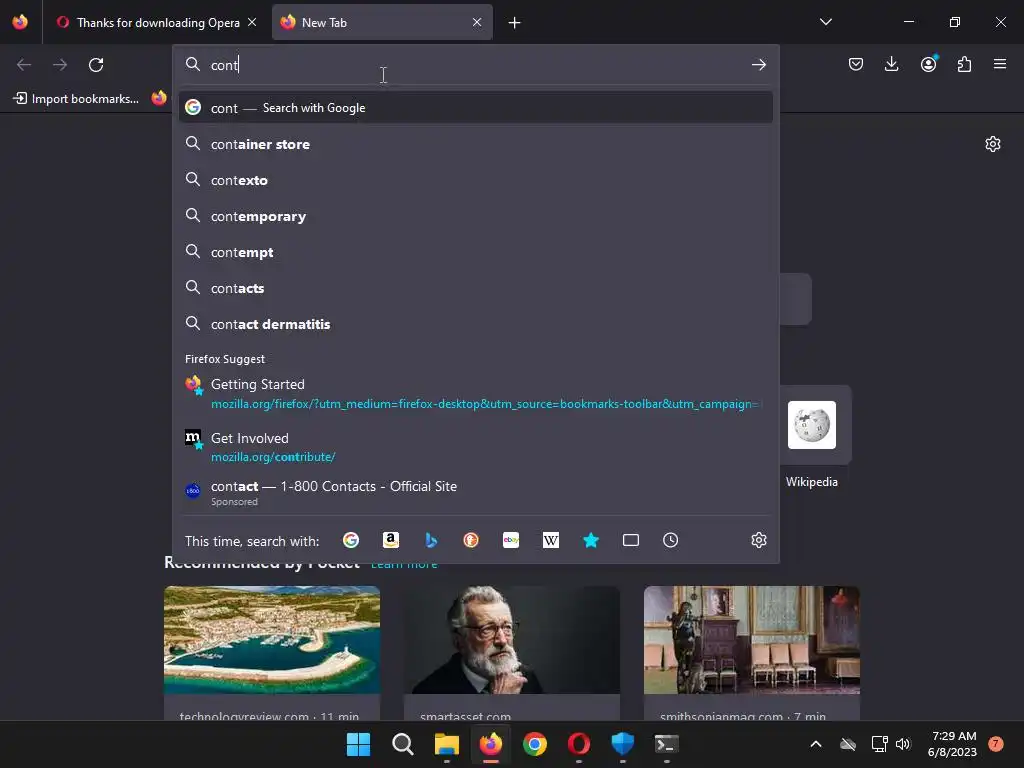Open the volume control in system tray
This screenshot has width=1024, height=768.
point(903,744)
